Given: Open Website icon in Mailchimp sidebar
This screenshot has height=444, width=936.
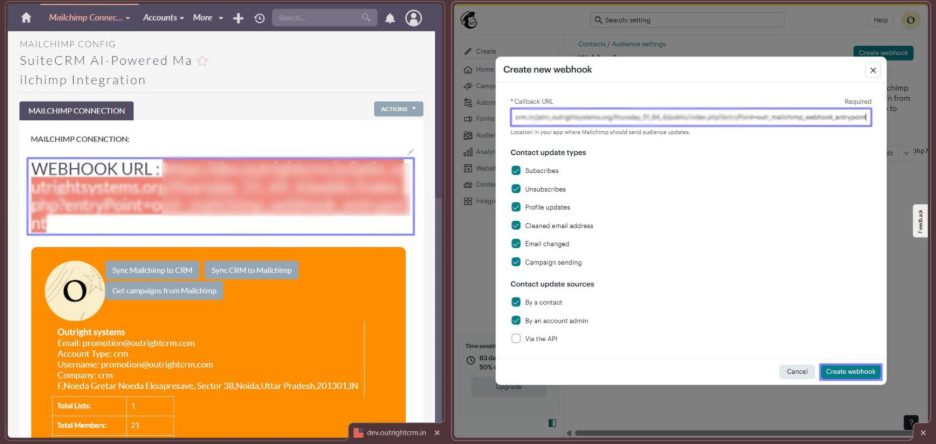Looking at the screenshot, I should point(469,168).
